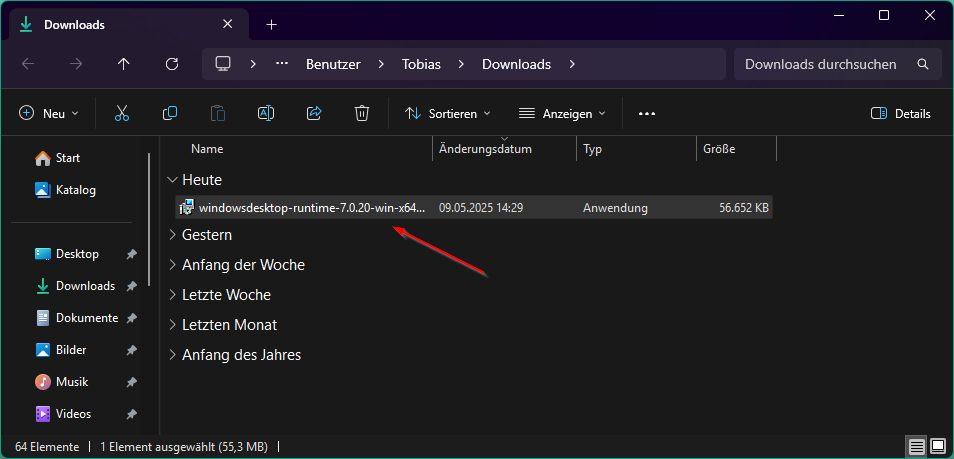Switch to details list view in status bar
This screenshot has height=459, width=954.
917,447
